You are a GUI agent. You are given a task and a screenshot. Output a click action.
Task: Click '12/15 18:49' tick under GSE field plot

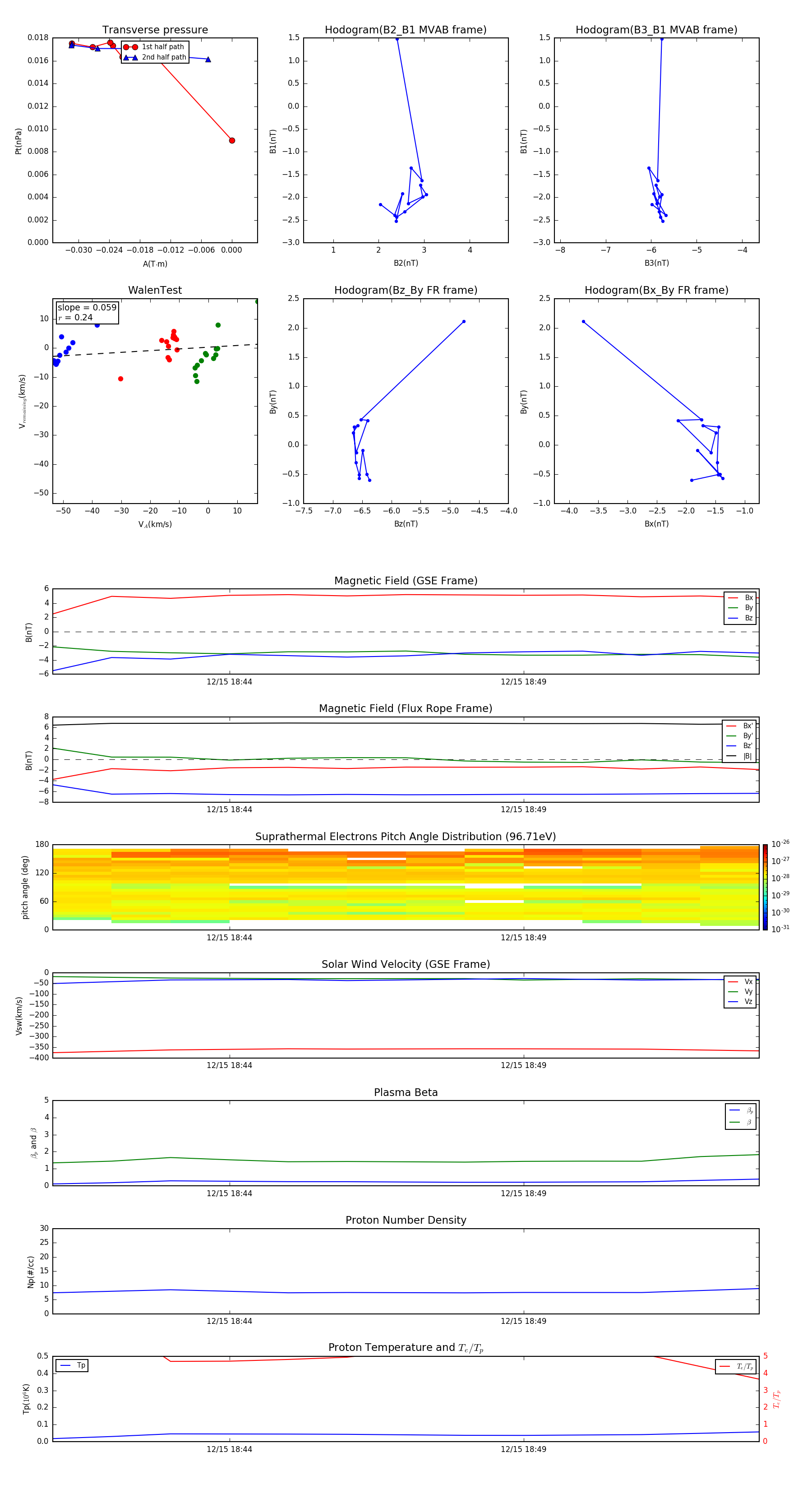click(x=524, y=682)
